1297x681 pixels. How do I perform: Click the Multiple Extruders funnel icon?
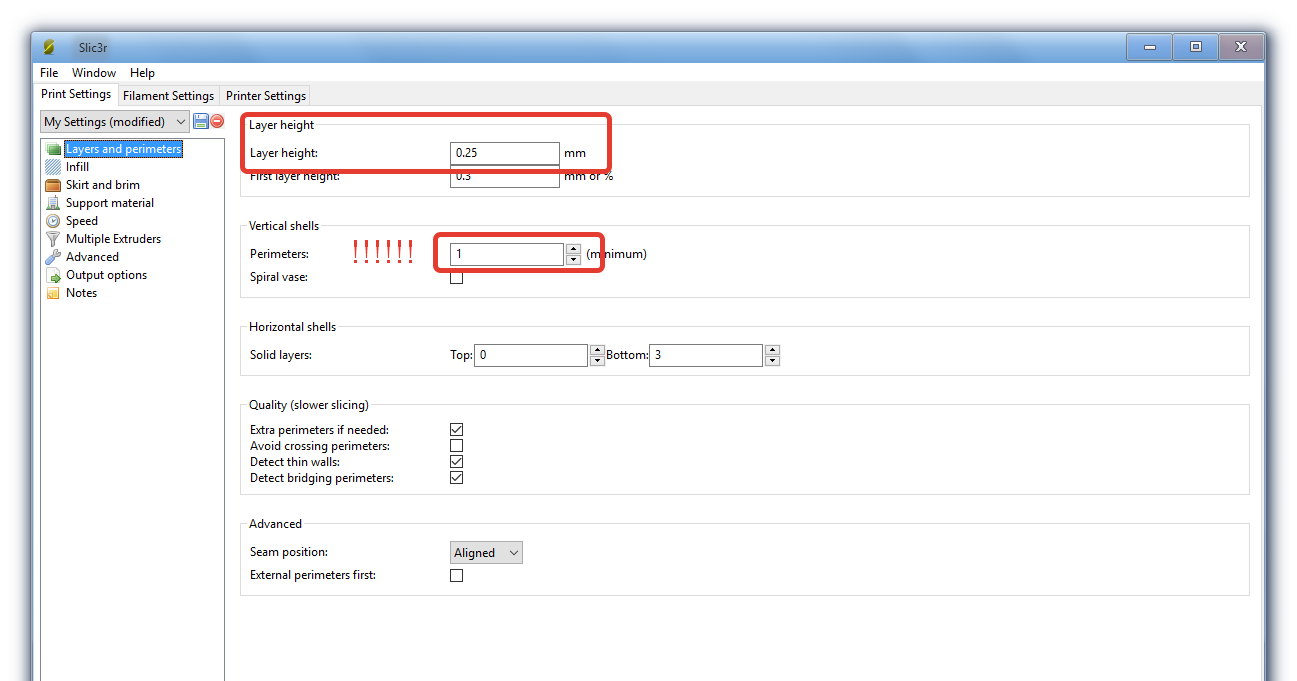click(54, 239)
